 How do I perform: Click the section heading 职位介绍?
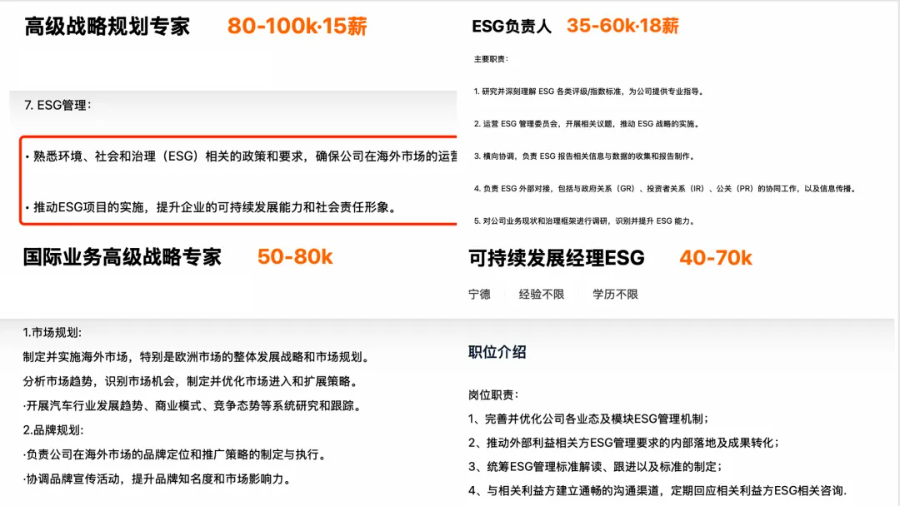(497, 352)
